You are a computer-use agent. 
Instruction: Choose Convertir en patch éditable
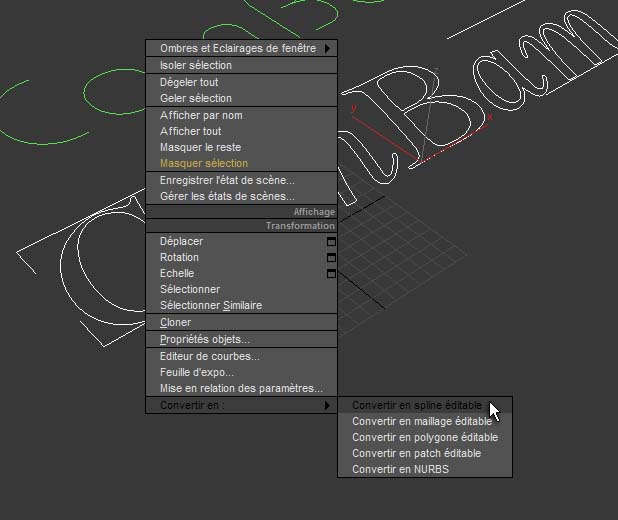425,453
